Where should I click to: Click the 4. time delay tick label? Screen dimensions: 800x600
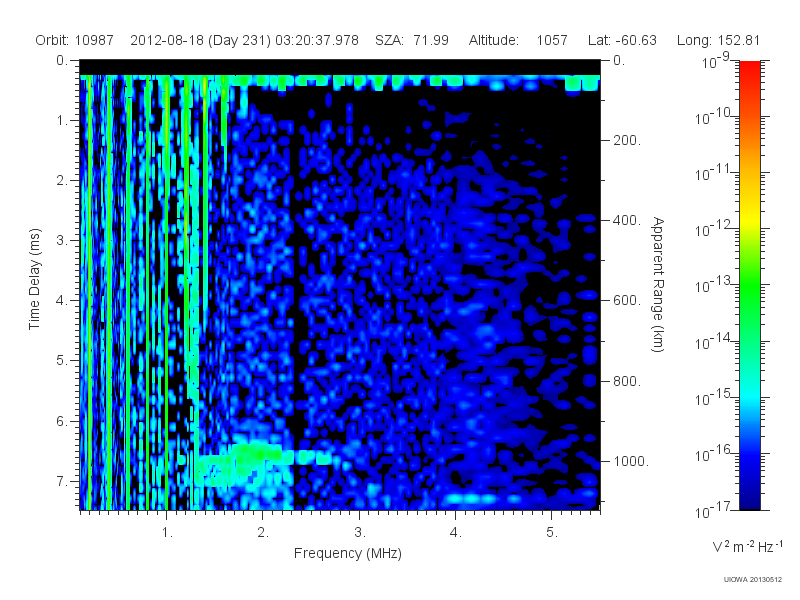(61, 301)
